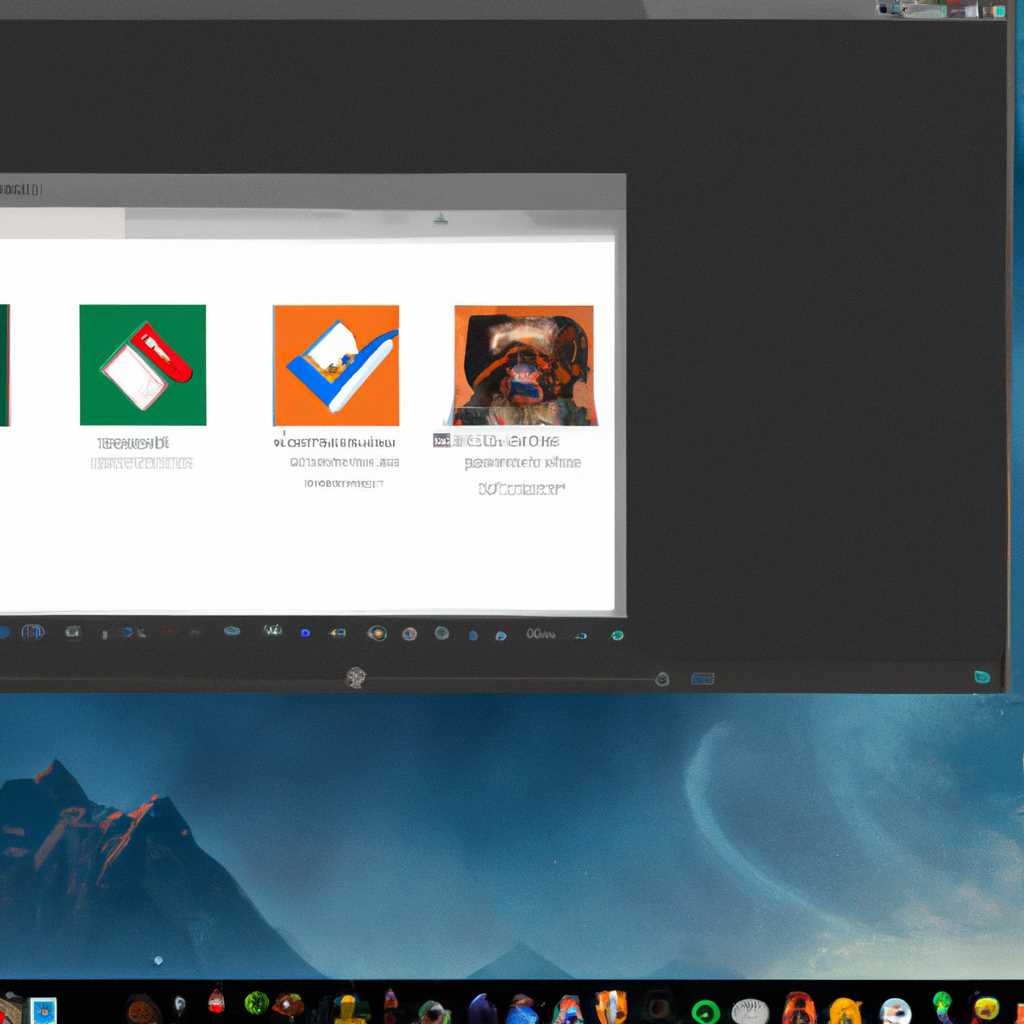Click the round handle on the bottom slider

point(356,677)
